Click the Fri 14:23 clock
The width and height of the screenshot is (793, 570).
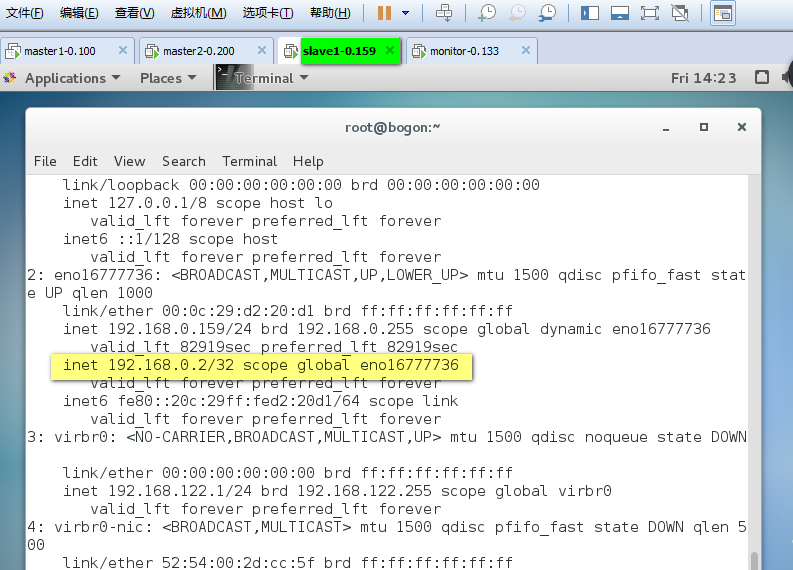click(x=703, y=78)
